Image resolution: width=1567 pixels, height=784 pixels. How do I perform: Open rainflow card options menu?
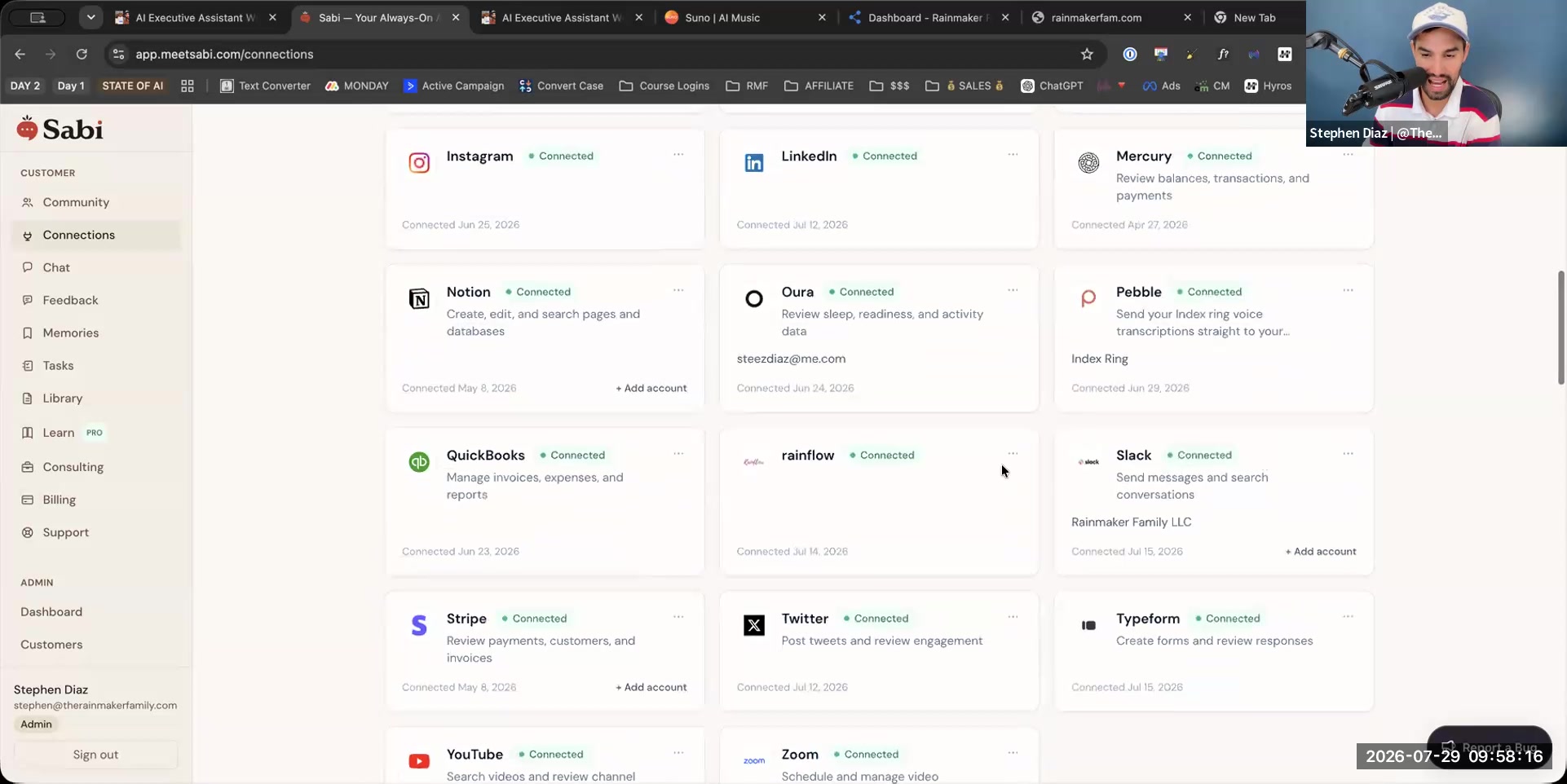[x=1013, y=454]
